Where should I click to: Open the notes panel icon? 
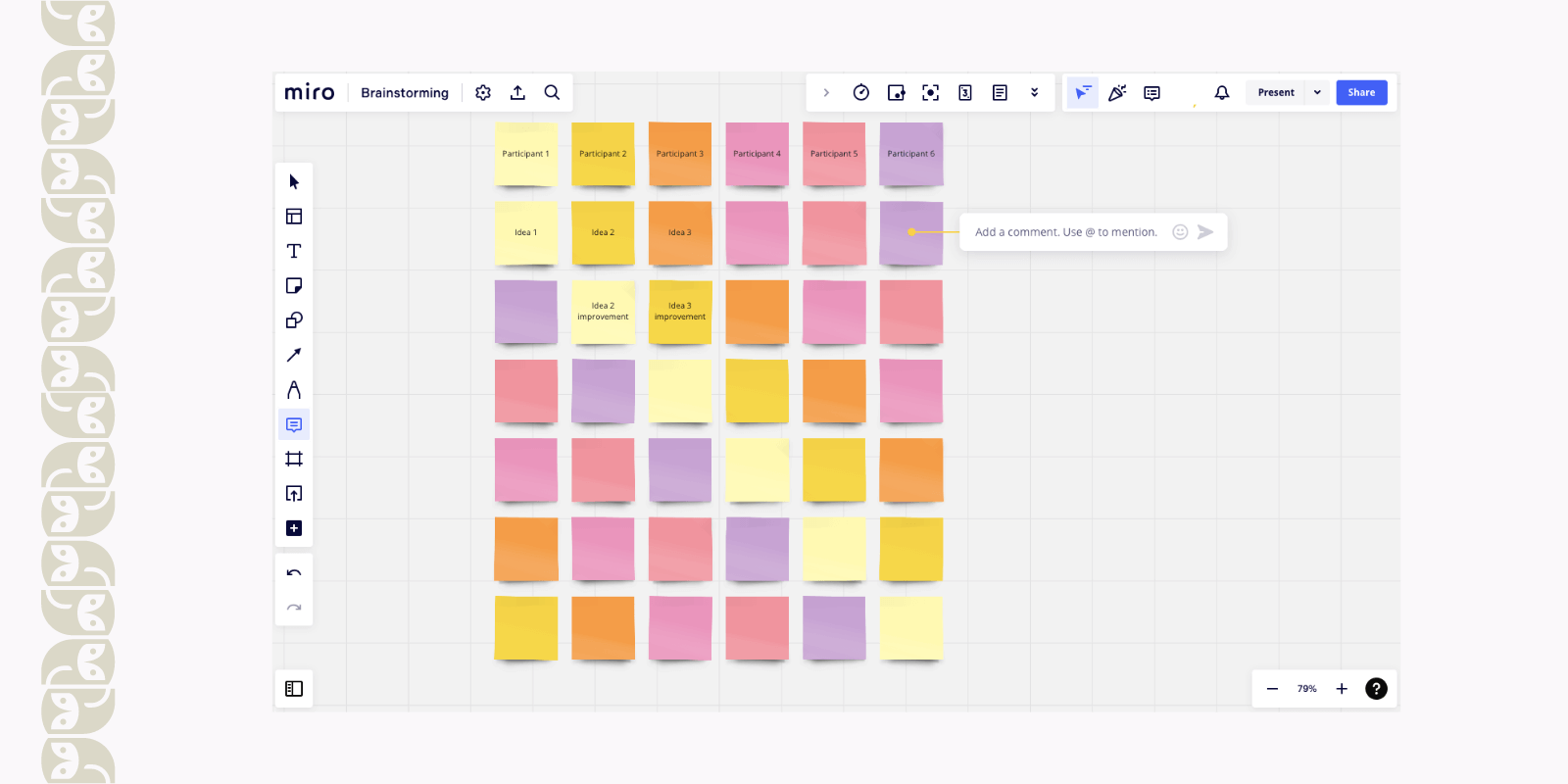point(1000,92)
